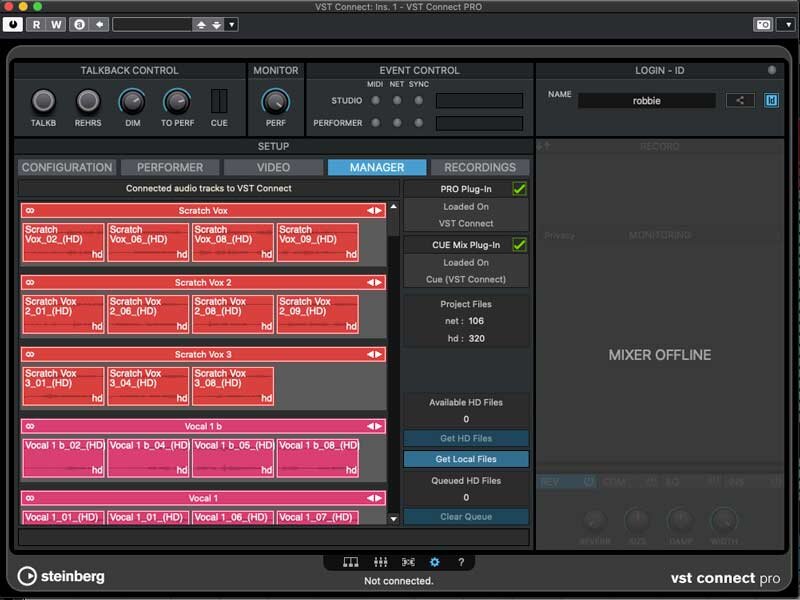Switch to the CONFIGURATION tab
The width and height of the screenshot is (800, 600).
(x=67, y=167)
